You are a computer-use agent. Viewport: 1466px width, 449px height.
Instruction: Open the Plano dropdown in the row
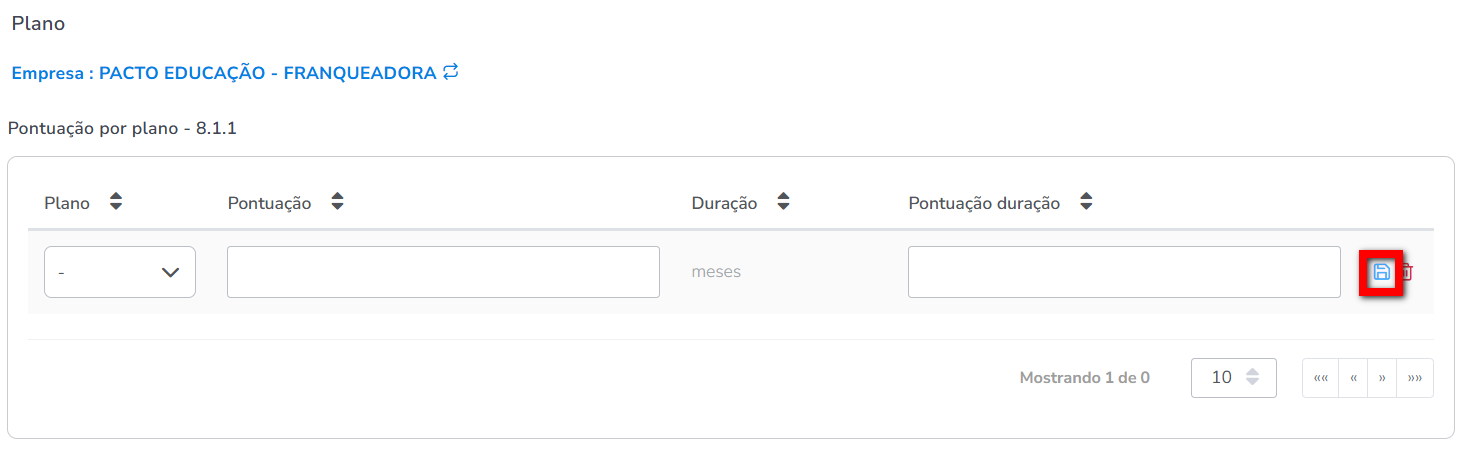click(x=120, y=272)
